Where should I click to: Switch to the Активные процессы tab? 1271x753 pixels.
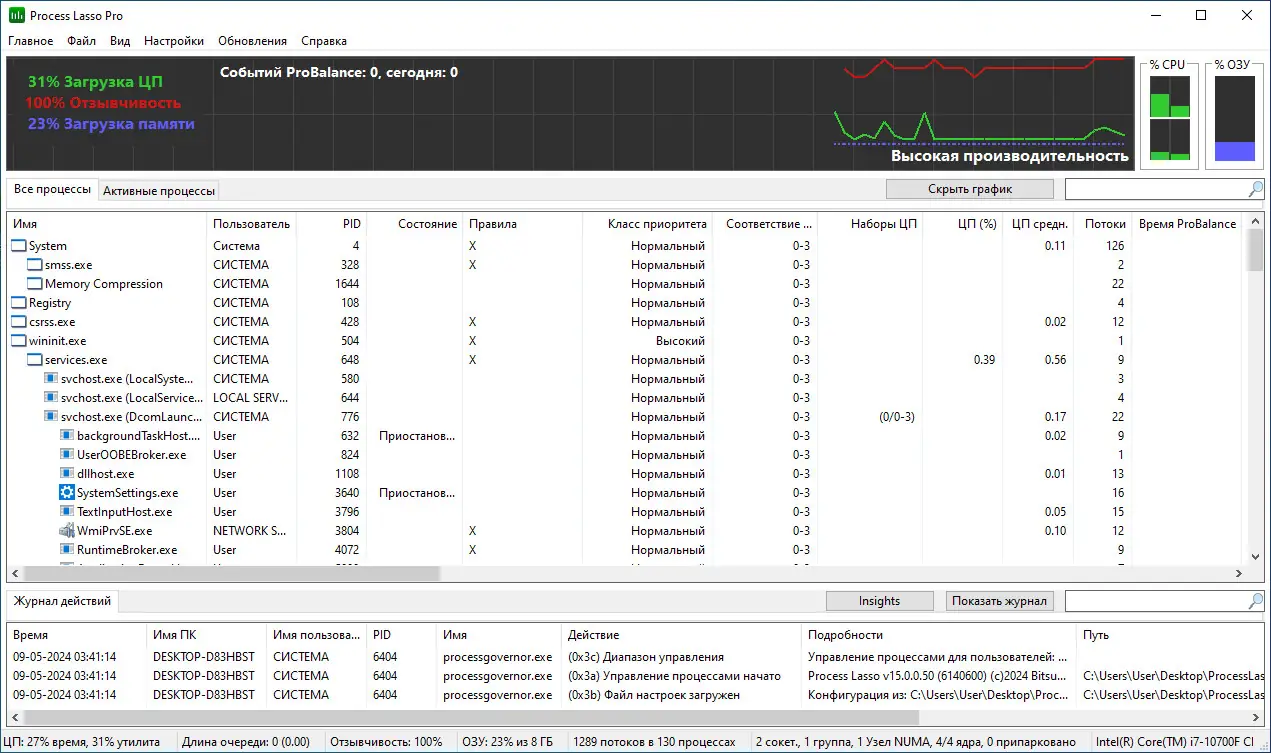[x=157, y=189]
